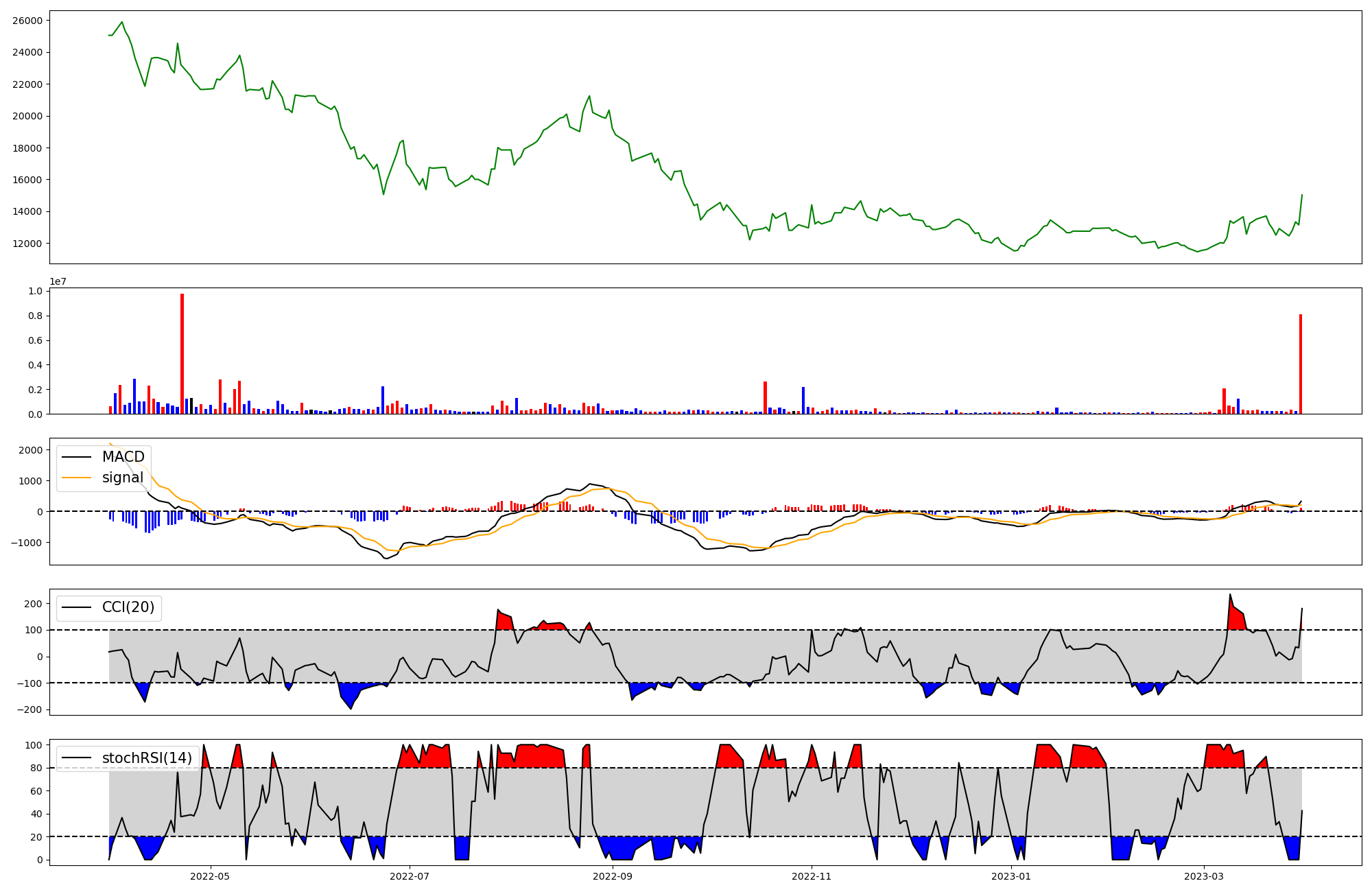Click the 1e7 volume scale label

[x=58, y=281]
